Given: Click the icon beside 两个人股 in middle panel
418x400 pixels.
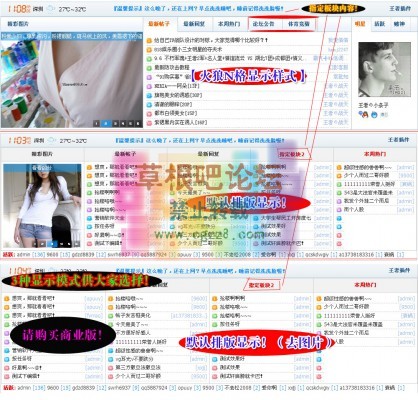Looking at the screenshot, I should pyautogui.click(x=339, y=210).
